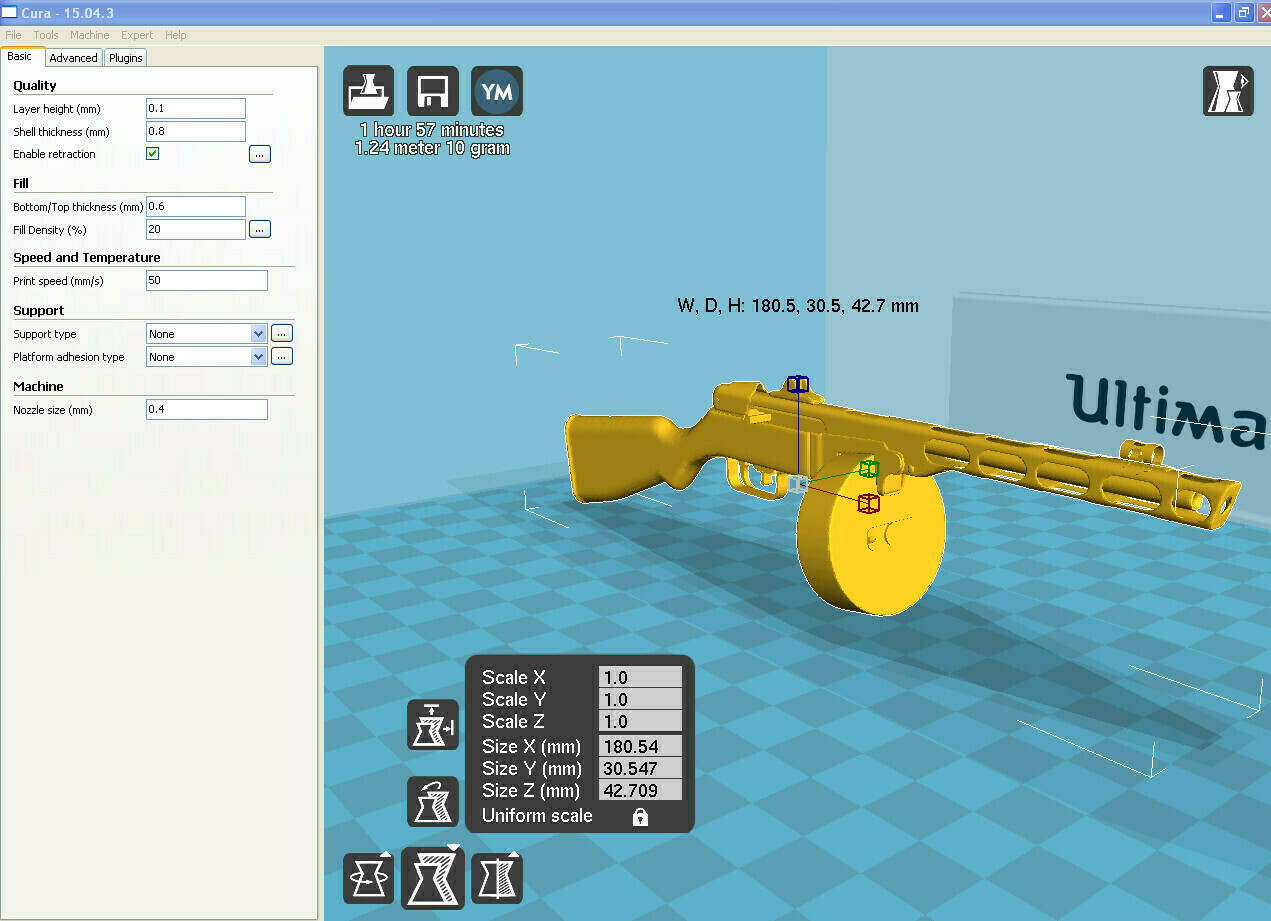Click the Reset scale icon
The height and width of the screenshot is (921, 1271).
click(432, 801)
